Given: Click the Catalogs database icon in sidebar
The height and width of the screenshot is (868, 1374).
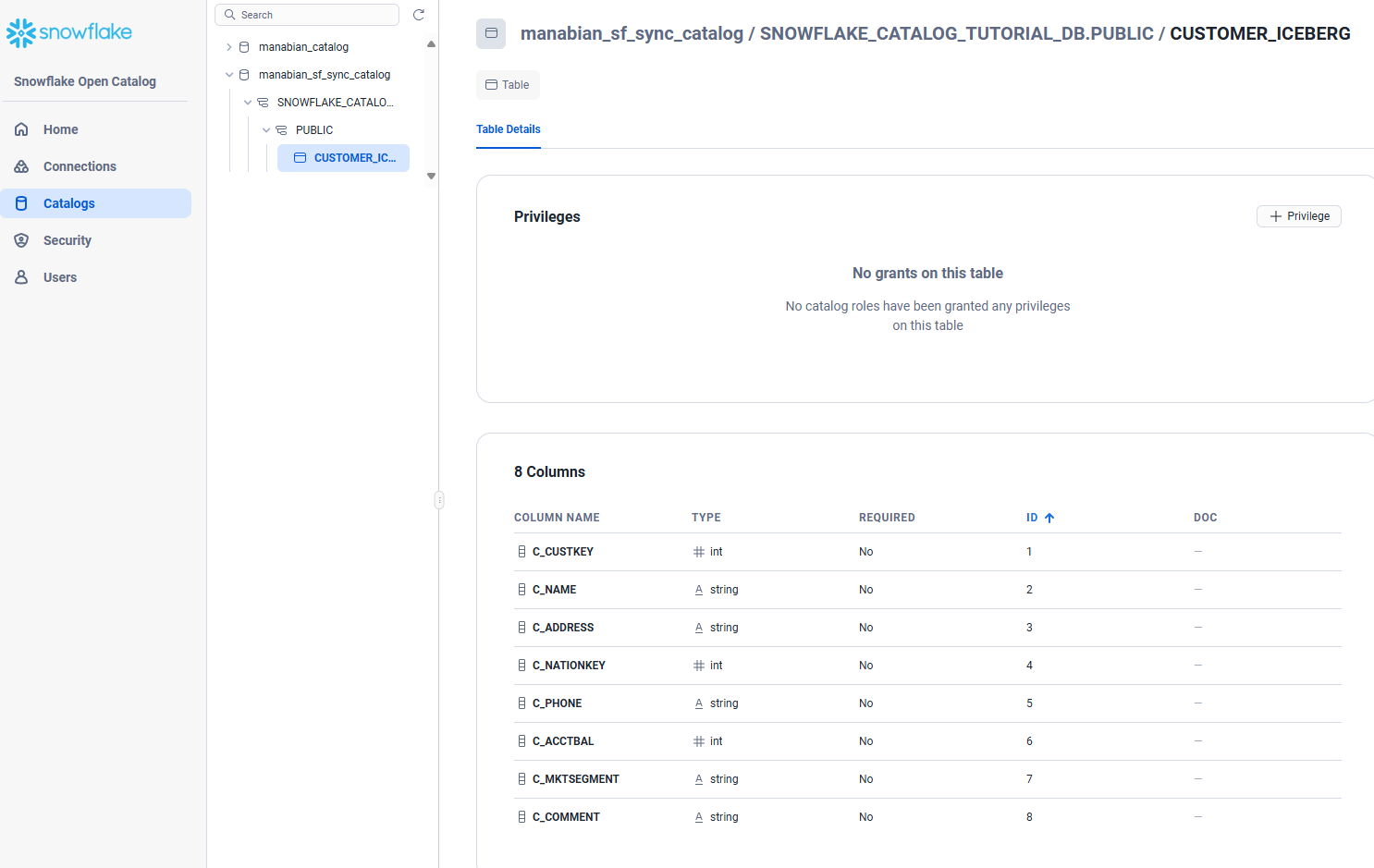Looking at the screenshot, I should pyautogui.click(x=21, y=203).
